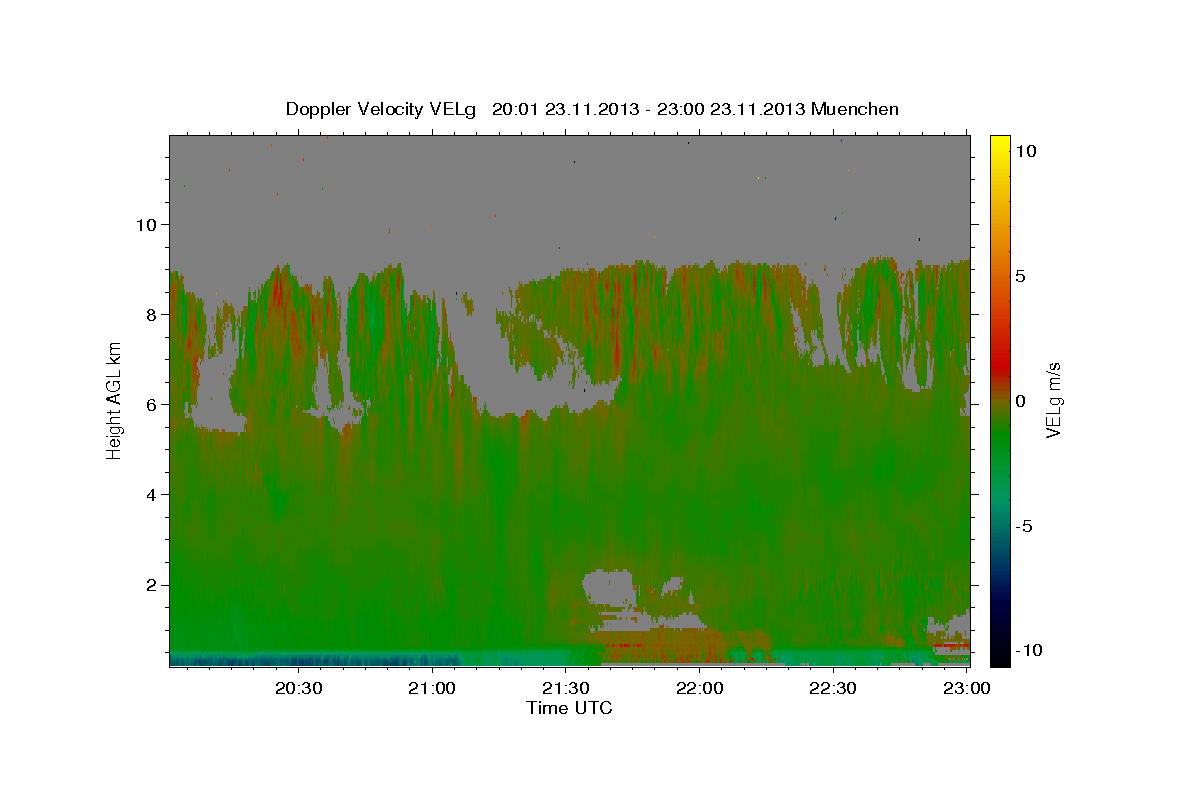Viewport: 1200px width, 800px height.
Task: Click the '21:30' time axis label
Action: click(x=566, y=688)
